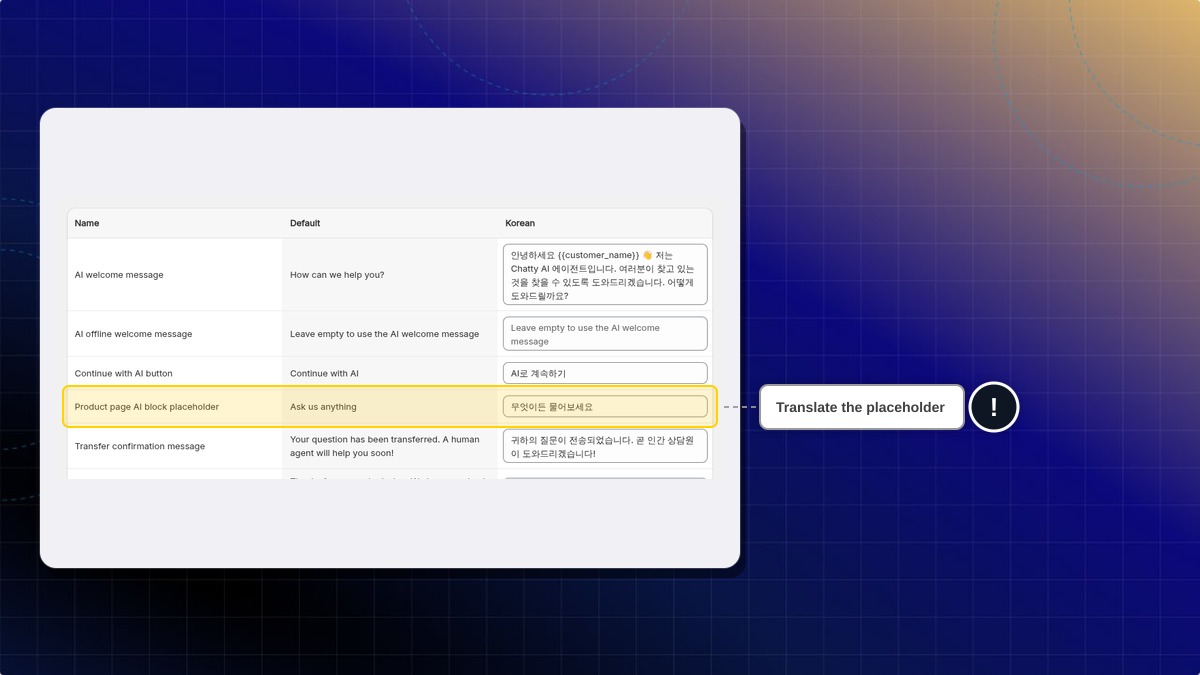Screen dimensions: 1200x675
Task: Click the Name column header
Action: [x=87, y=223]
